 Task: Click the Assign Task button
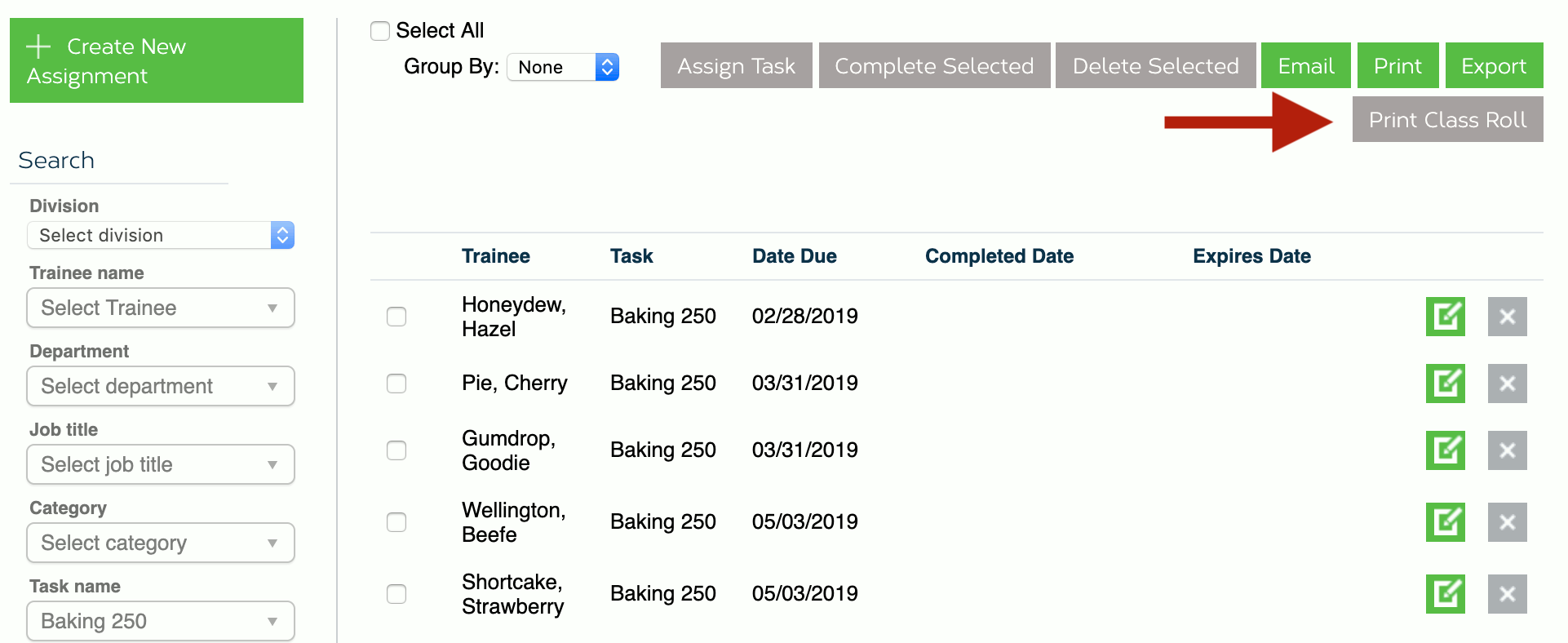pos(737,65)
